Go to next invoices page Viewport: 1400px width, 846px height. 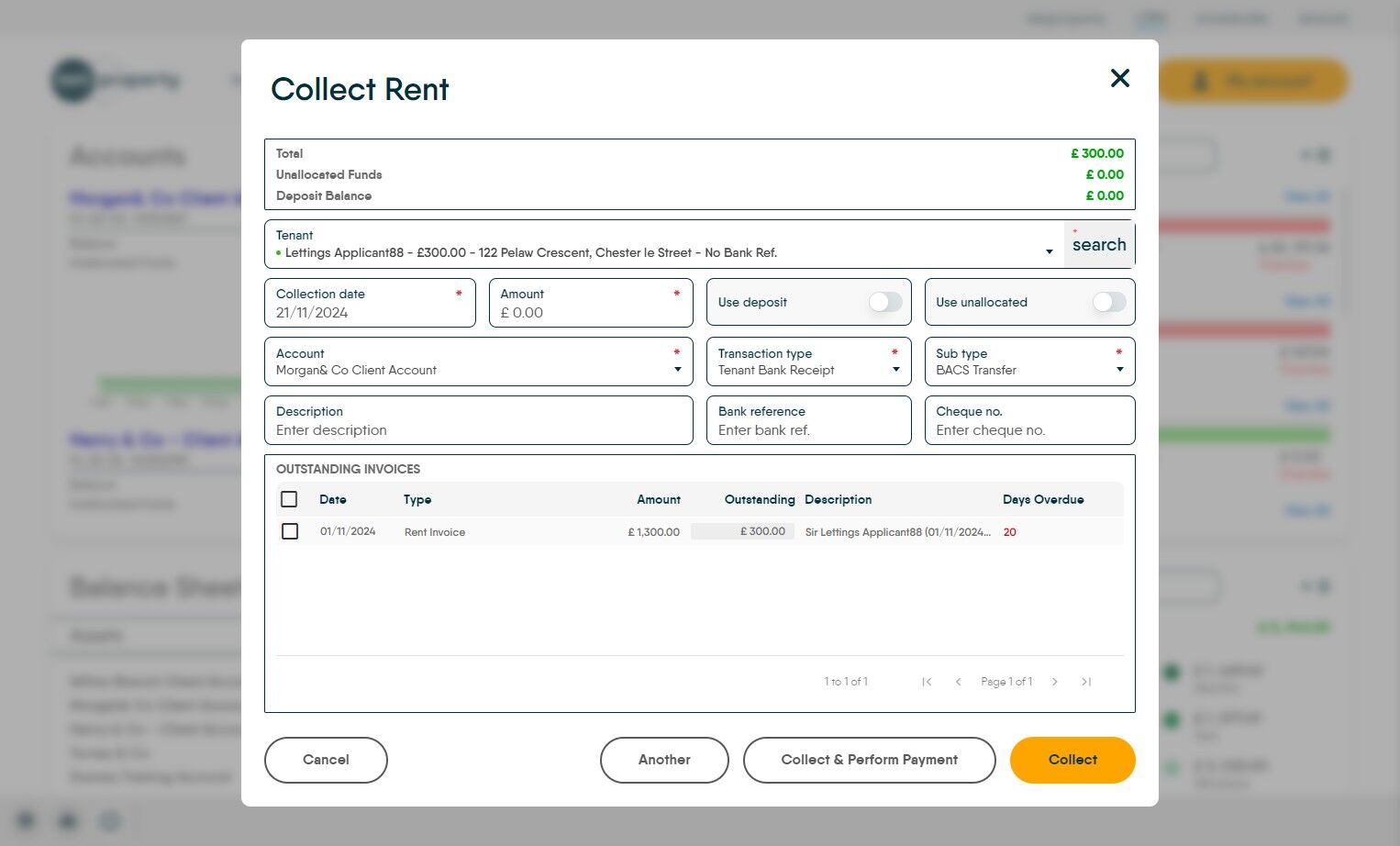pos(1055,682)
